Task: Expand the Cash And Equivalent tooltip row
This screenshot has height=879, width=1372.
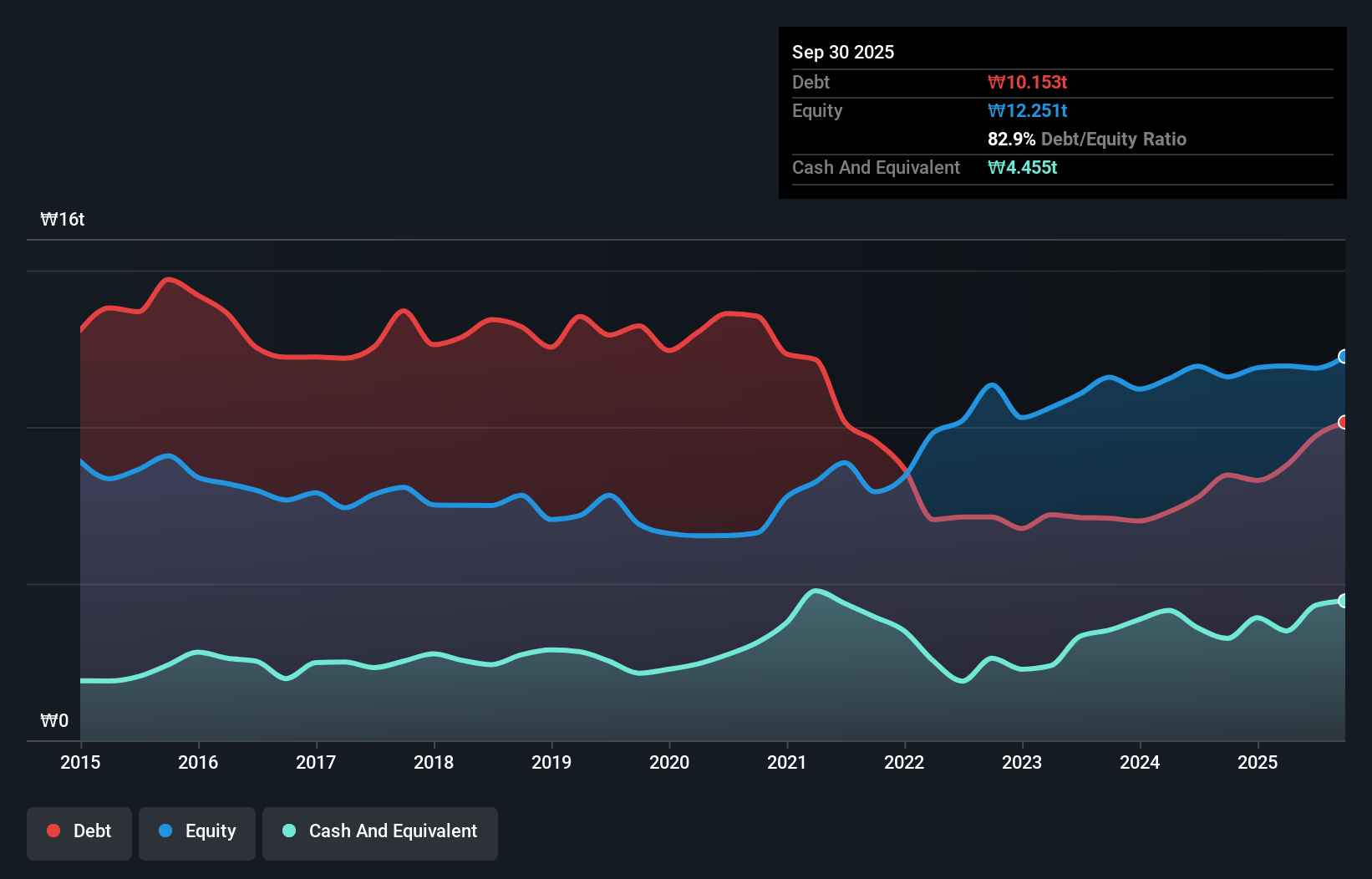Action: tap(875, 167)
